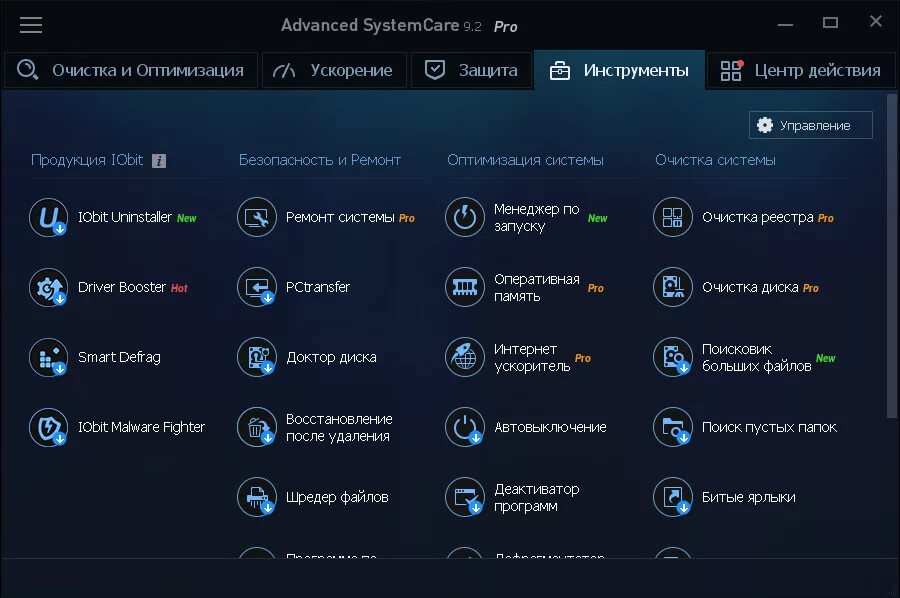The width and height of the screenshot is (900, 598).
Task: Click the info icon beside Продукция IObit
Action: point(159,161)
